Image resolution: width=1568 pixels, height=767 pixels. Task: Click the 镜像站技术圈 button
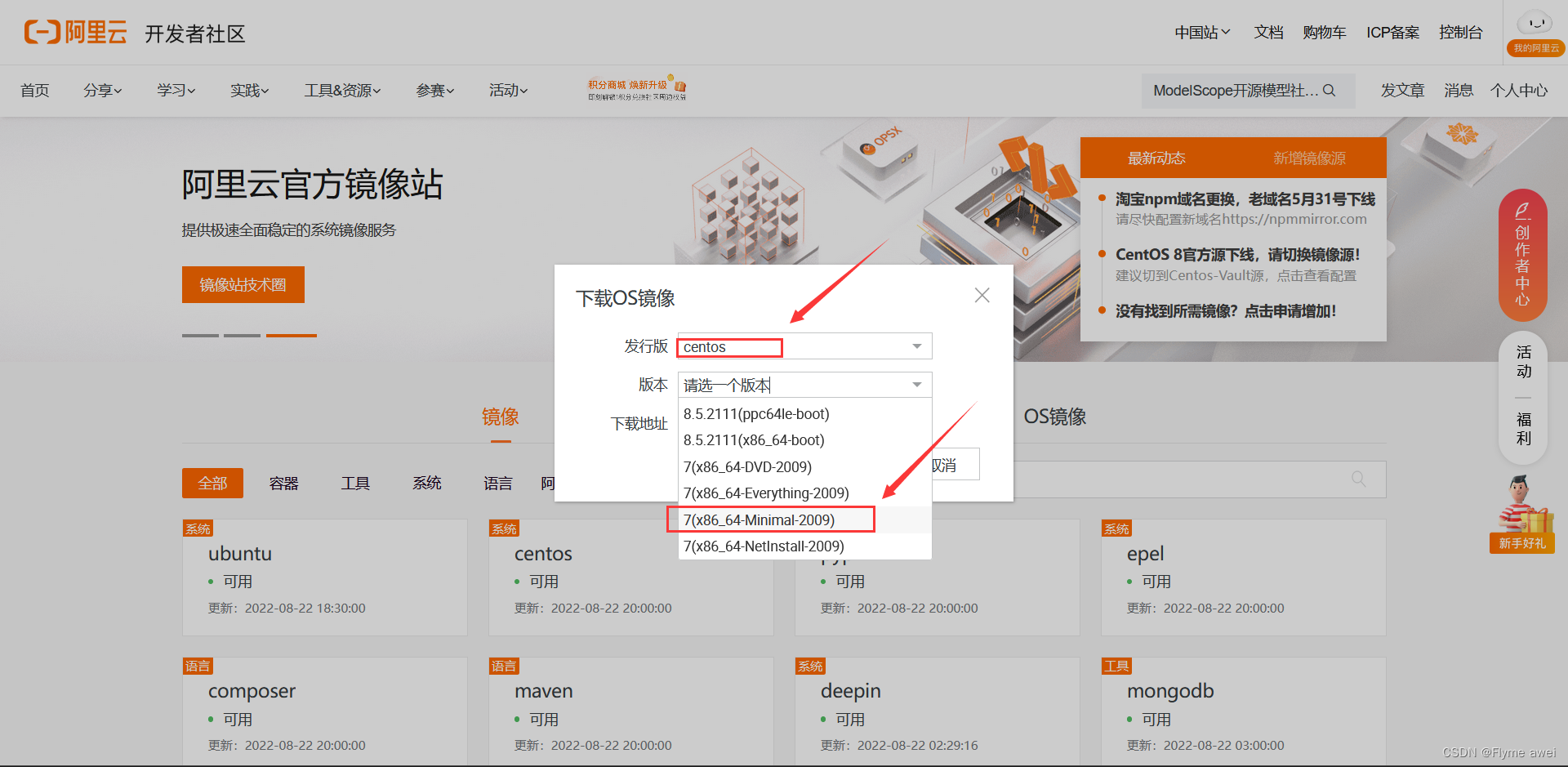pos(243,284)
